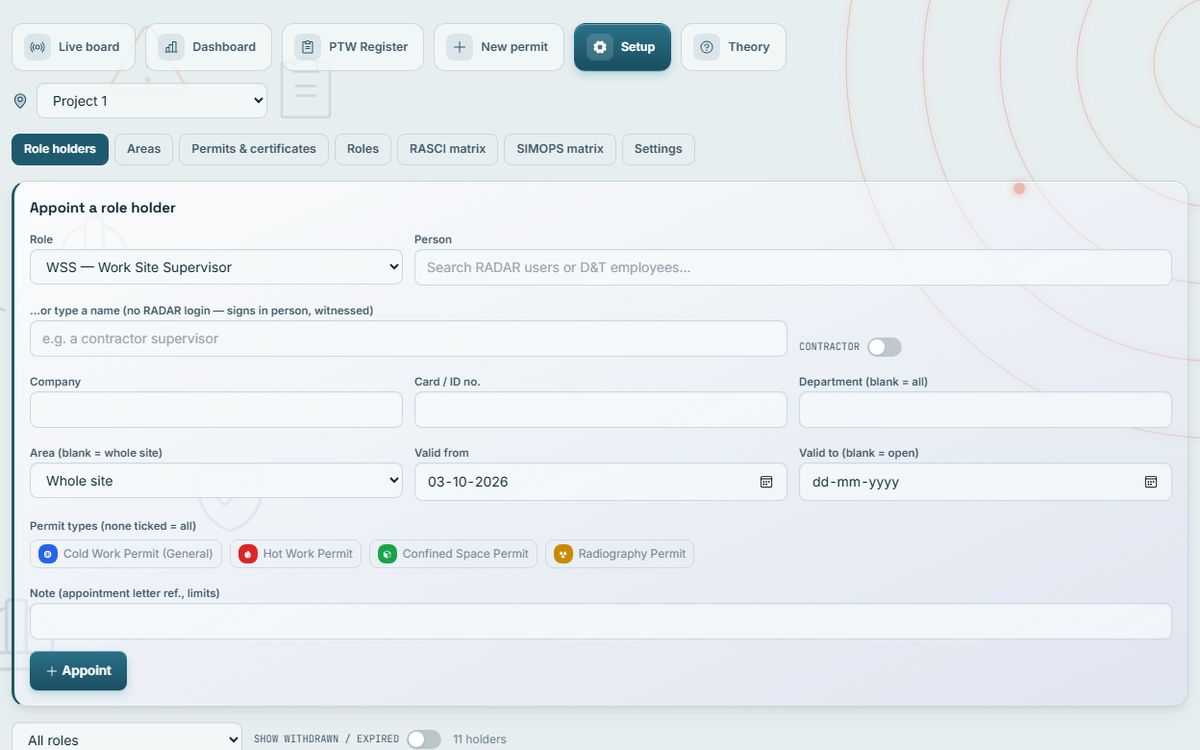This screenshot has width=1200, height=750.
Task: Focus the Search RADAR users person field
Action: [x=793, y=267]
